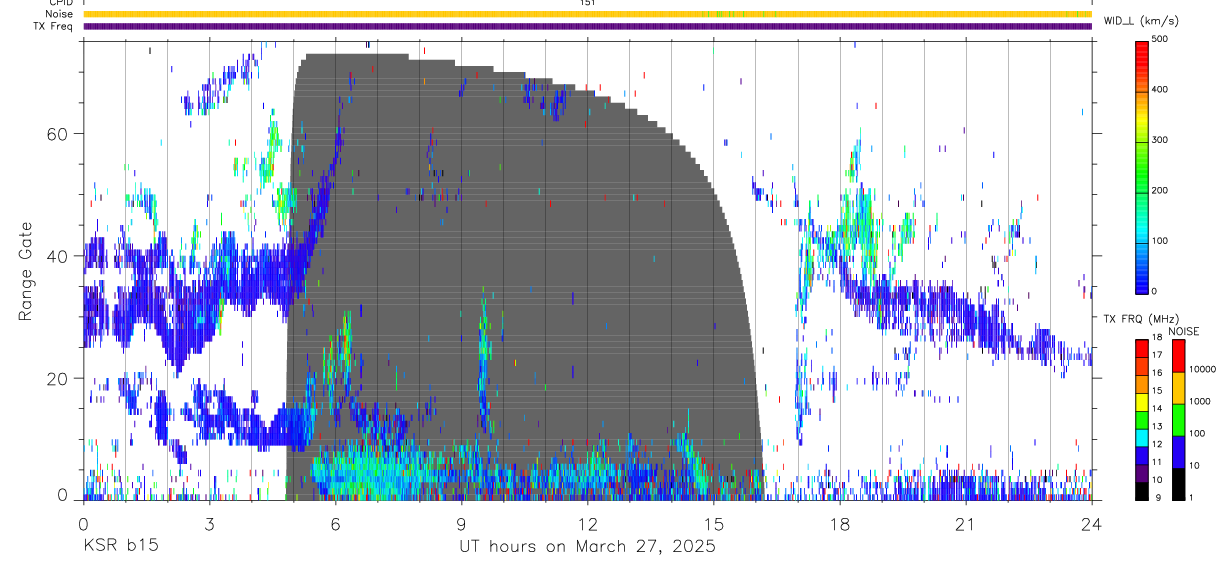Click the purple TX Freq strip above the plot
The width and height of the screenshot is (1228, 567).
pyautogui.click(x=588, y=26)
